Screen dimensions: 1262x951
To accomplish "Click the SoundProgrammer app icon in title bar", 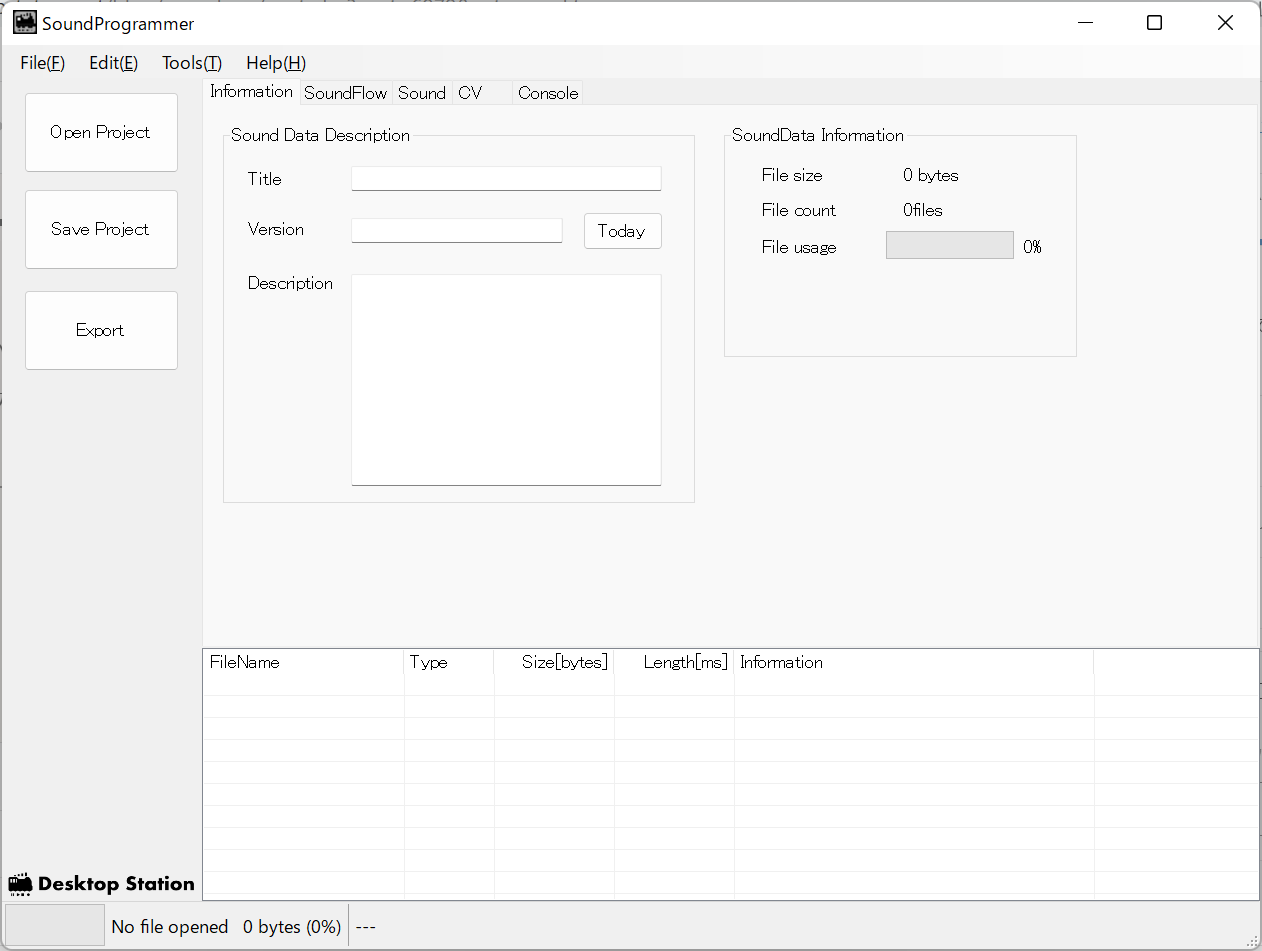I will pyautogui.click(x=25, y=23).
